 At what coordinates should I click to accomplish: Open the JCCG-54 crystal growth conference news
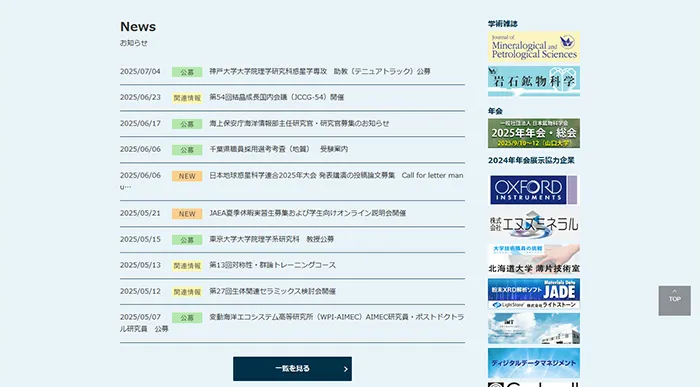point(276,97)
